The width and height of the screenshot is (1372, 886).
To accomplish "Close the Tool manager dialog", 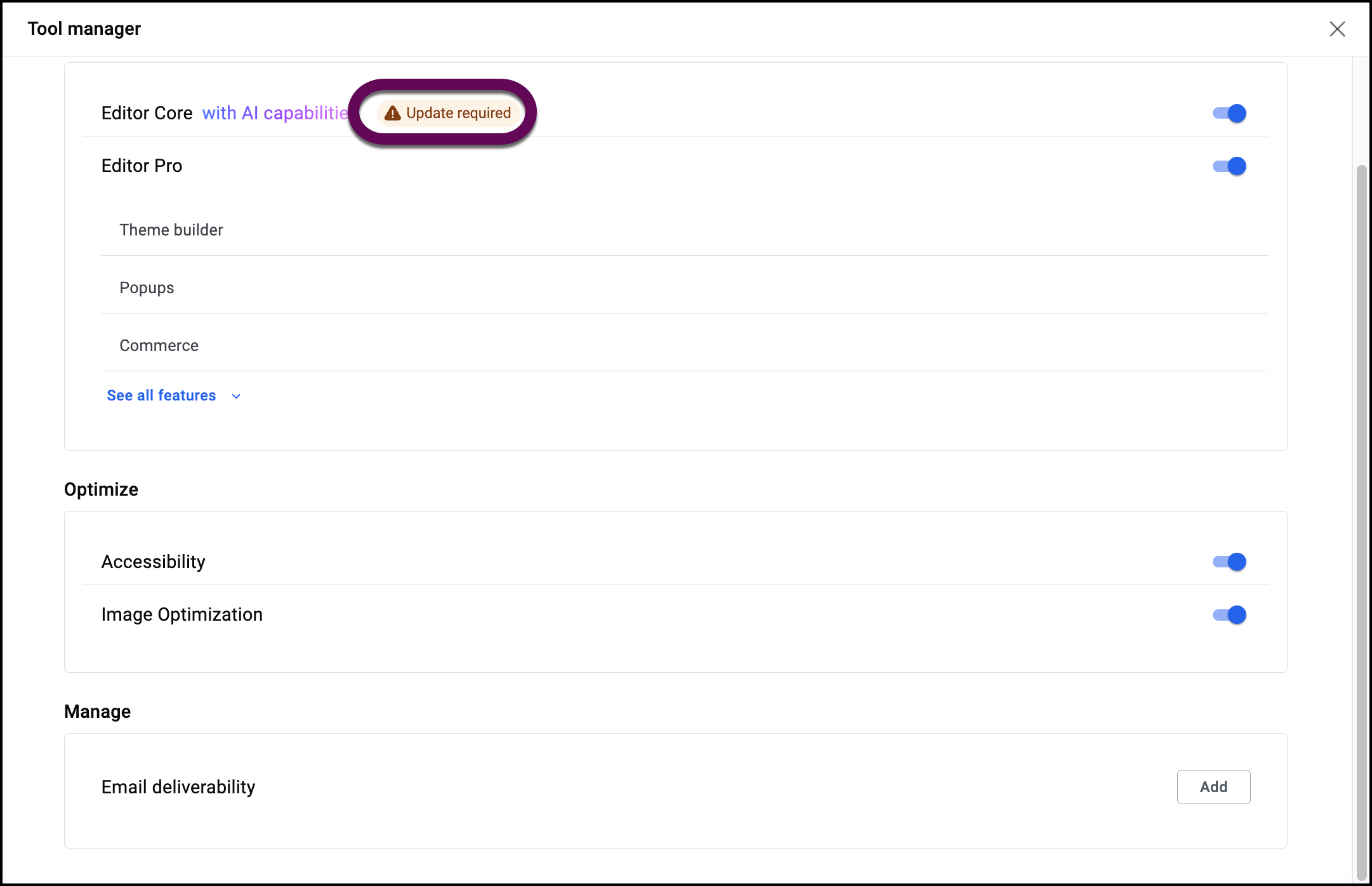I will click(1337, 29).
